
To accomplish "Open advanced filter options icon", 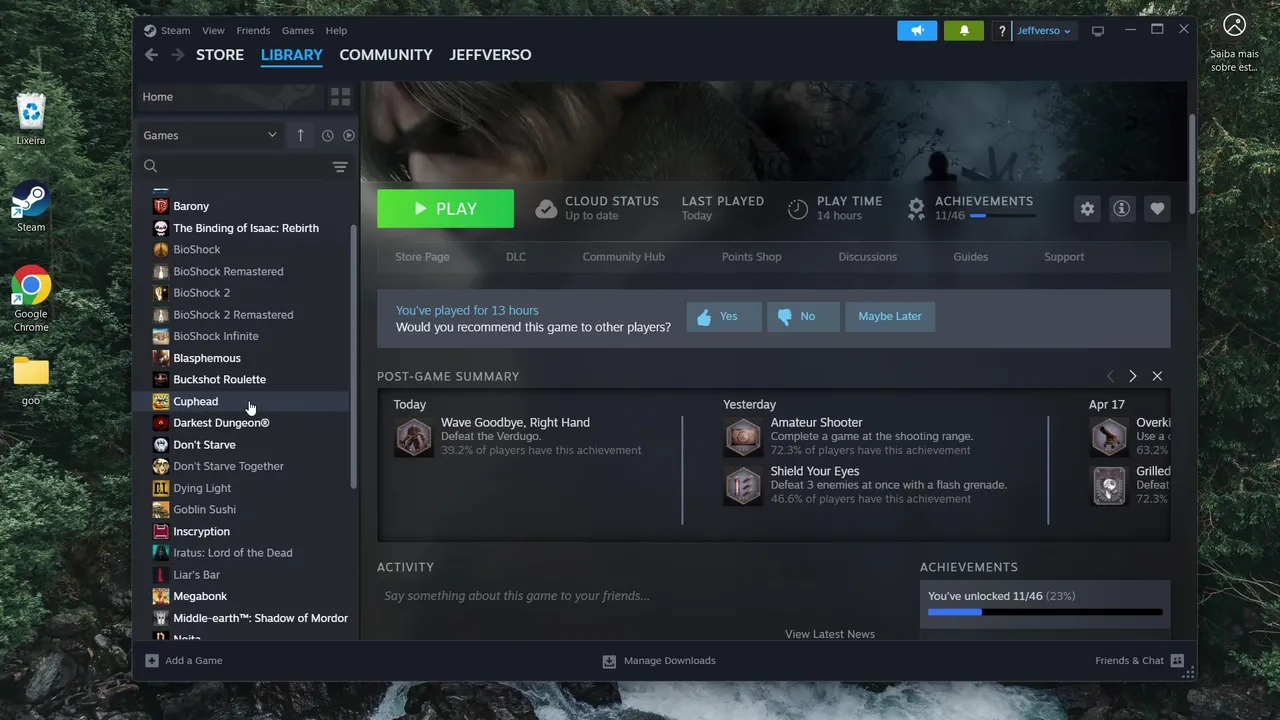I will coord(340,167).
